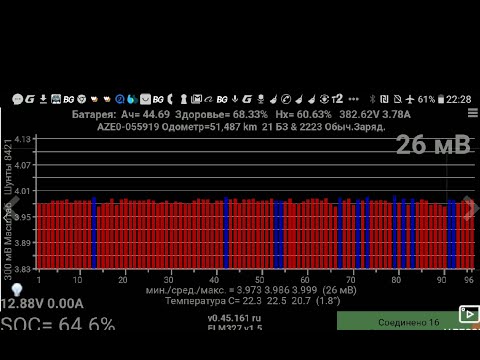This screenshot has width=480, height=360.
Task: Tap the 'v0.45.161 ru' version text
Action: pyautogui.click(x=234, y=318)
